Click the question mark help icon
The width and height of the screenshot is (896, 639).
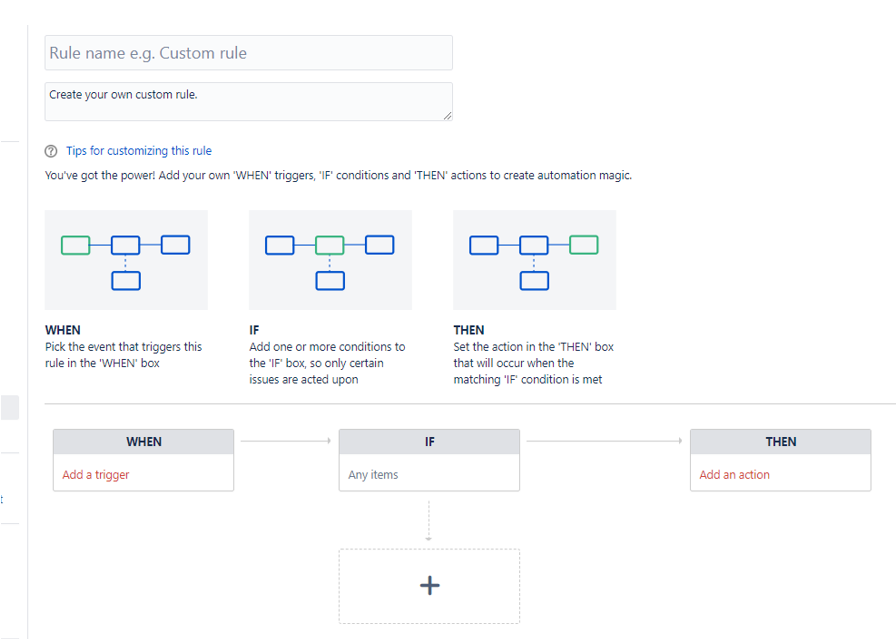(x=51, y=151)
